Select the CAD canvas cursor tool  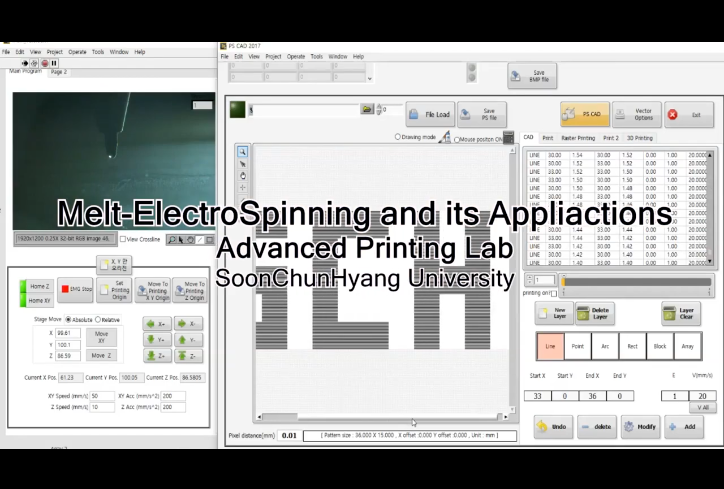click(x=242, y=164)
